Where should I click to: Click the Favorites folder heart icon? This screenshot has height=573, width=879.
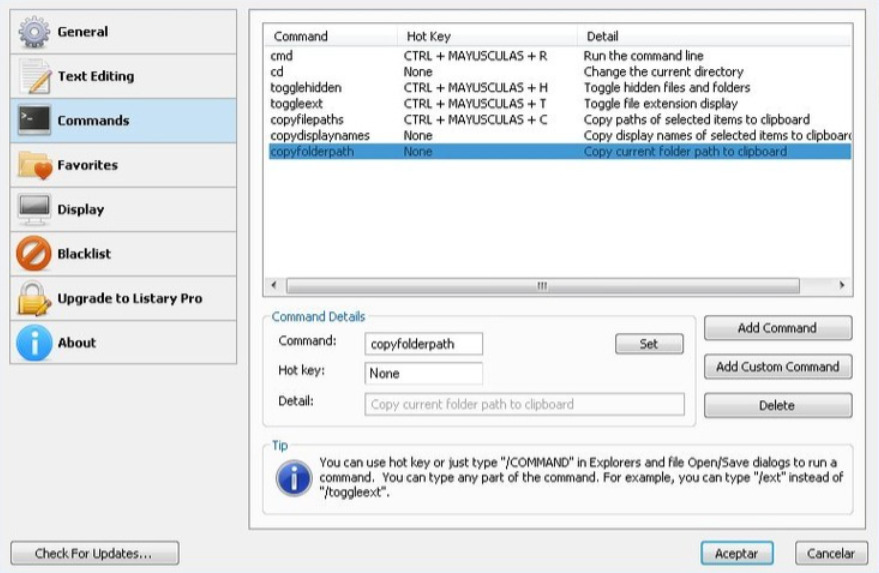pyautogui.click(x=35, y=165)
